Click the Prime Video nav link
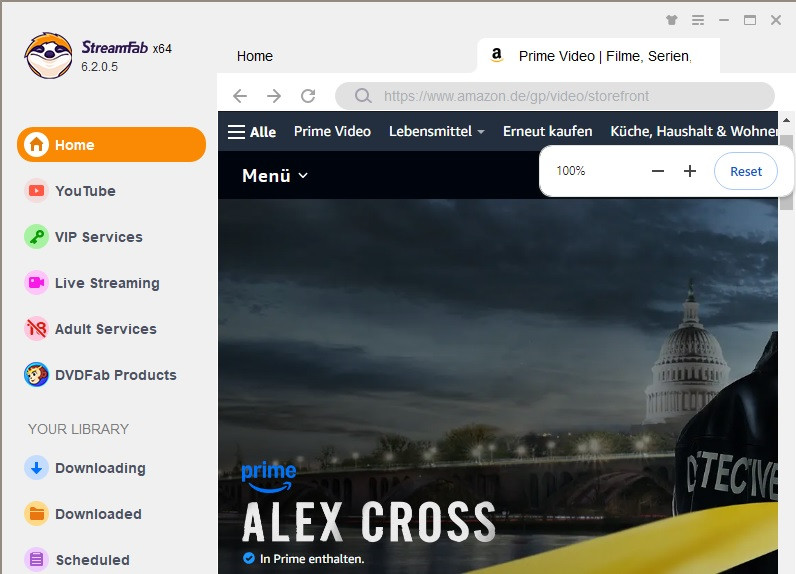The height and width of the screenshot is (574, 796). click(332, 131)
